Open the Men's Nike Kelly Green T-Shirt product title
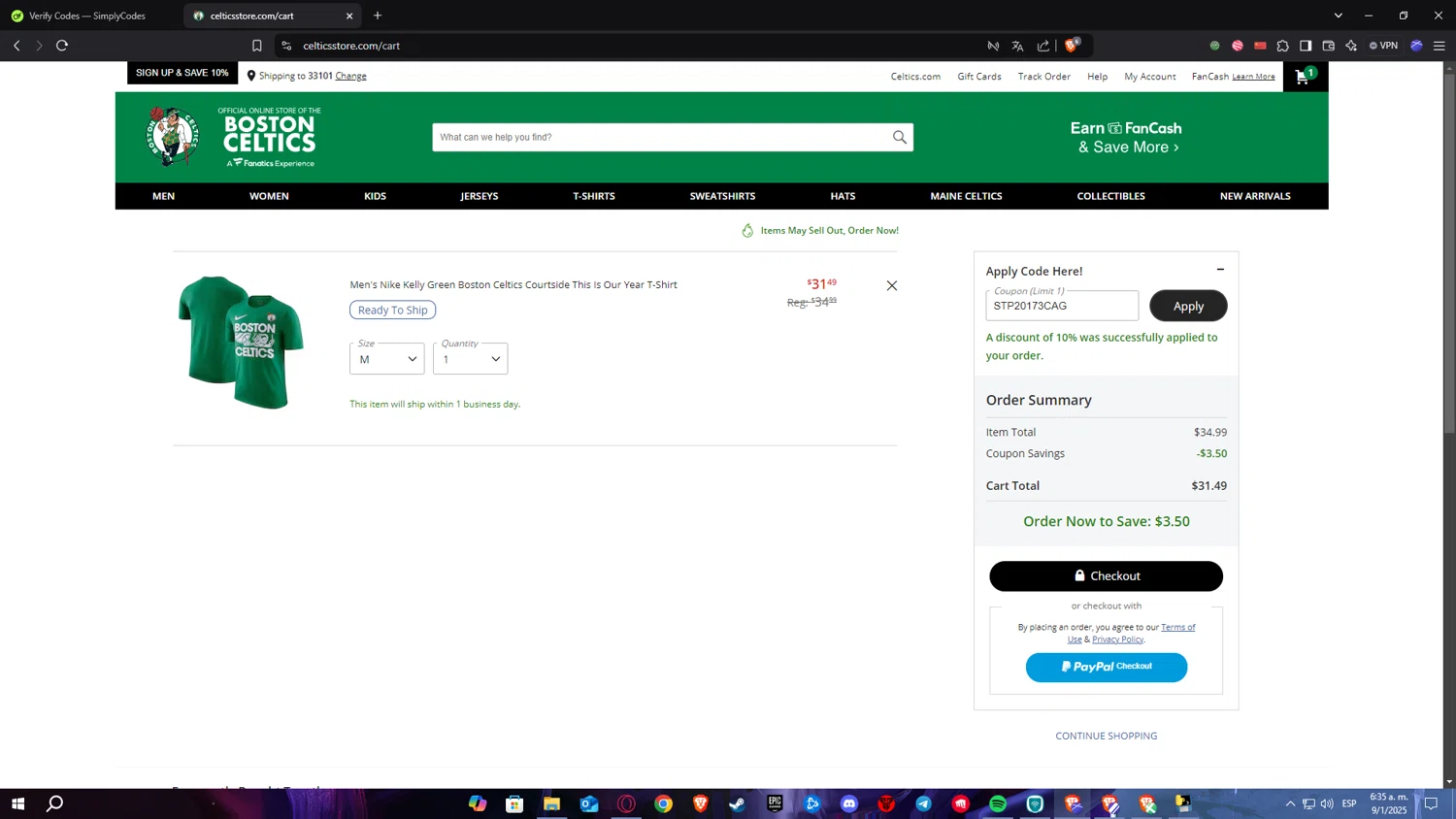 (513, 284)
